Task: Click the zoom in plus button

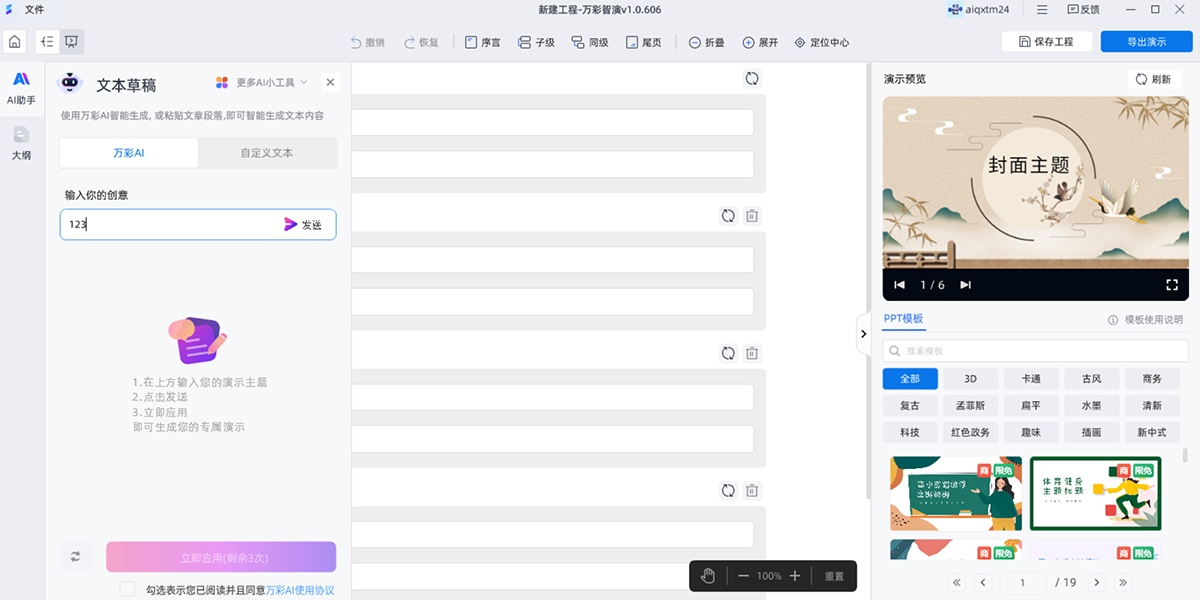Action: [795, 576]
